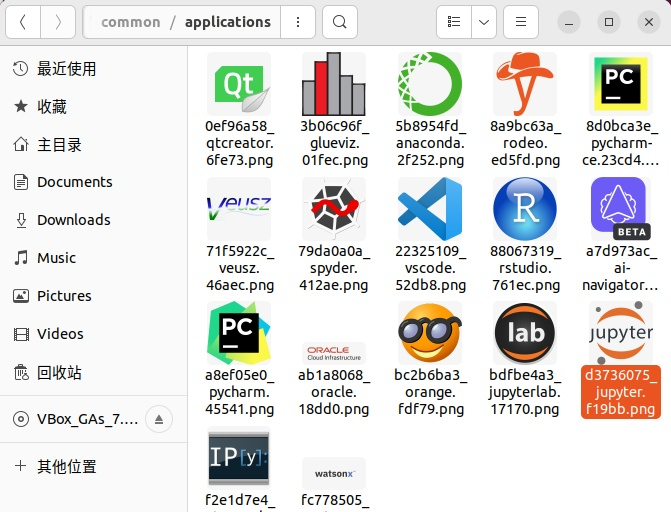Select the rodeo cowboy hat icon file
This screenshot has height=512, width=671.
click(525, 84)
